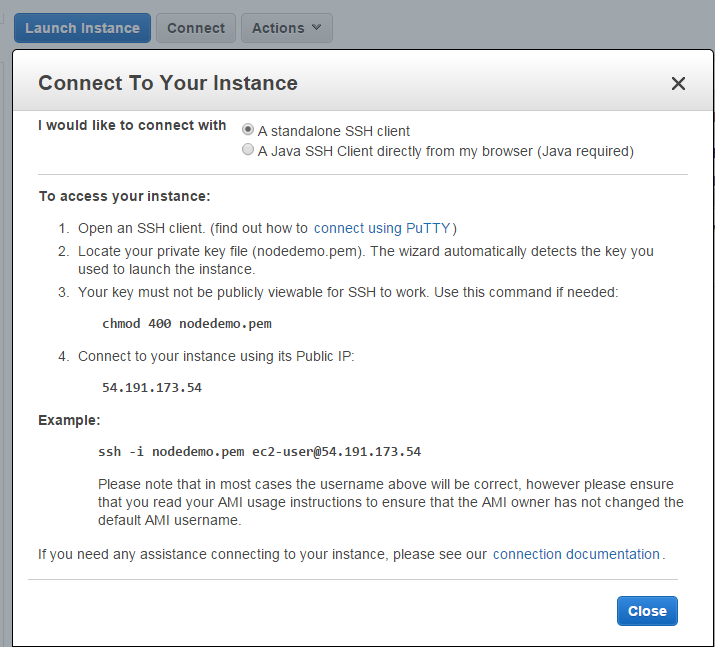This screenshot has height=647, width=715.
Task: Open the connection documentation link
Action: pyautogui.click(x=576, y=554)
